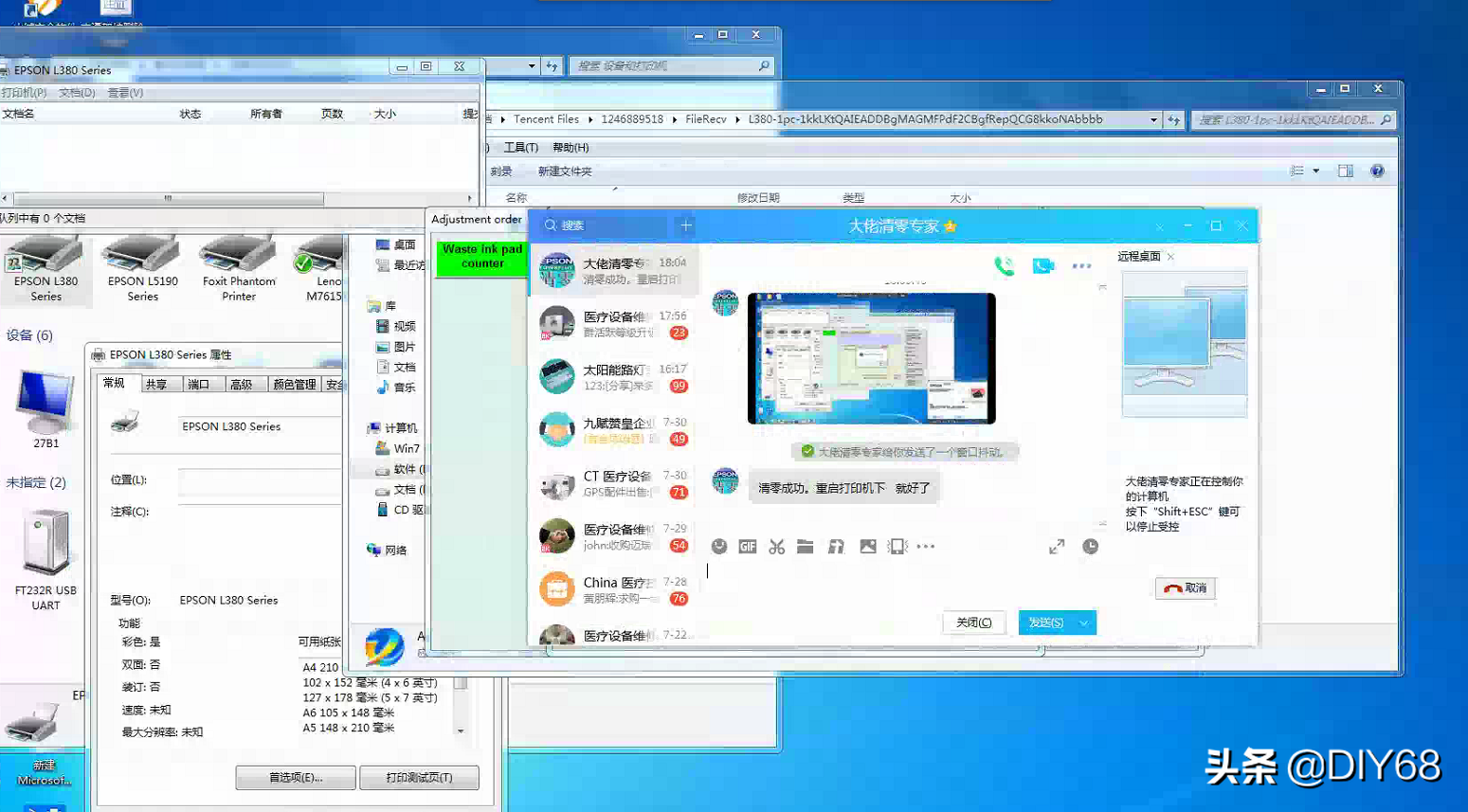Click the help icon in the FileRecv explorer window

pyautogui.click(x=1377, y=171)
